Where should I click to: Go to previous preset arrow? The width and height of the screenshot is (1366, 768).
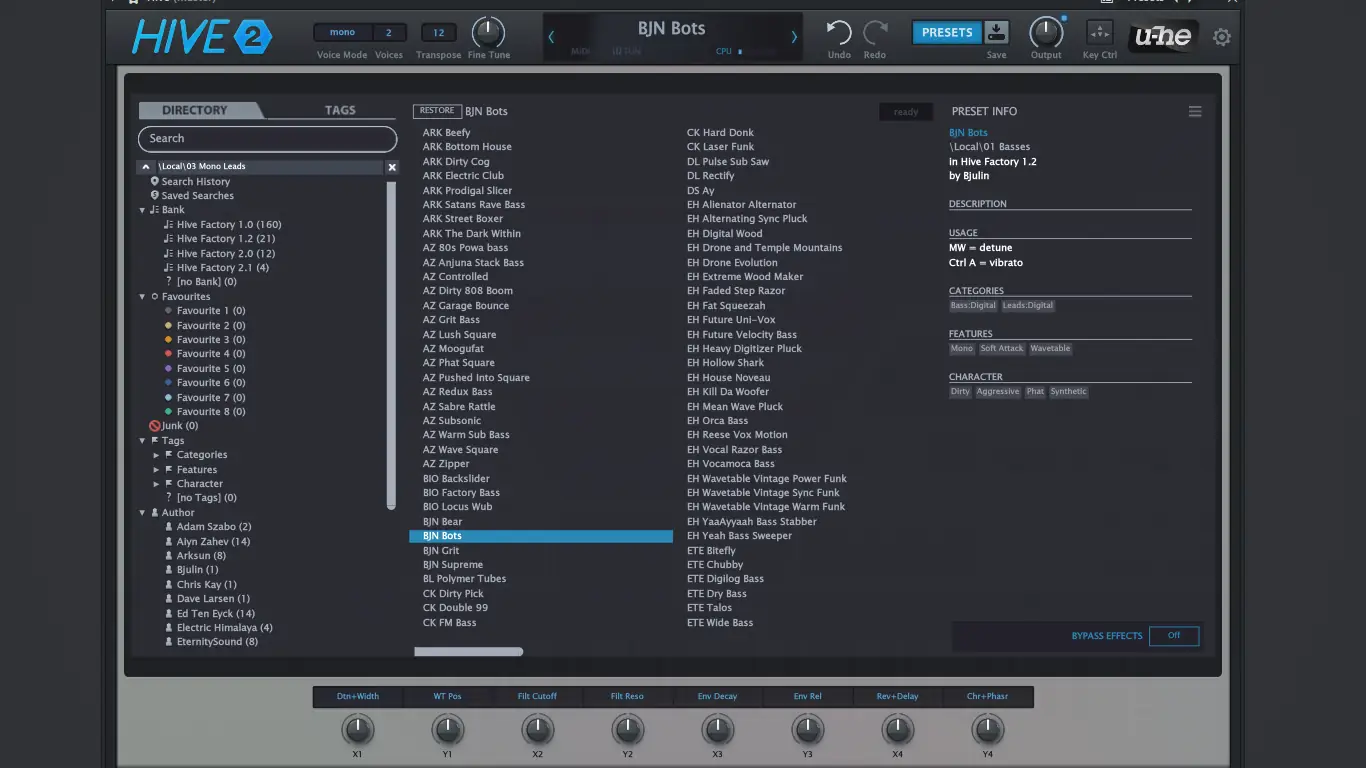551,37
